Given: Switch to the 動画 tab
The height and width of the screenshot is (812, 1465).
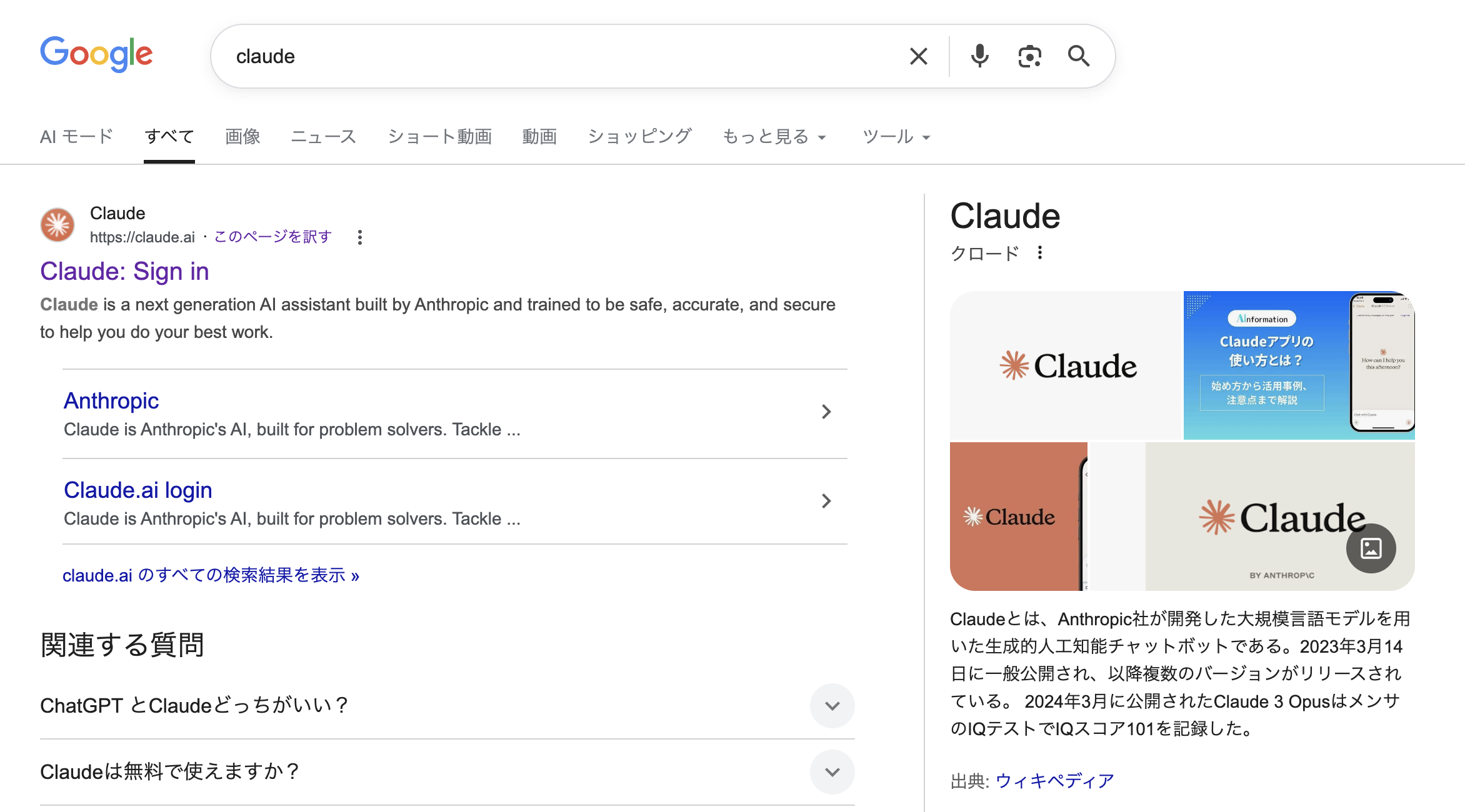Looking at the screenshot, I should tap(539, 136).
